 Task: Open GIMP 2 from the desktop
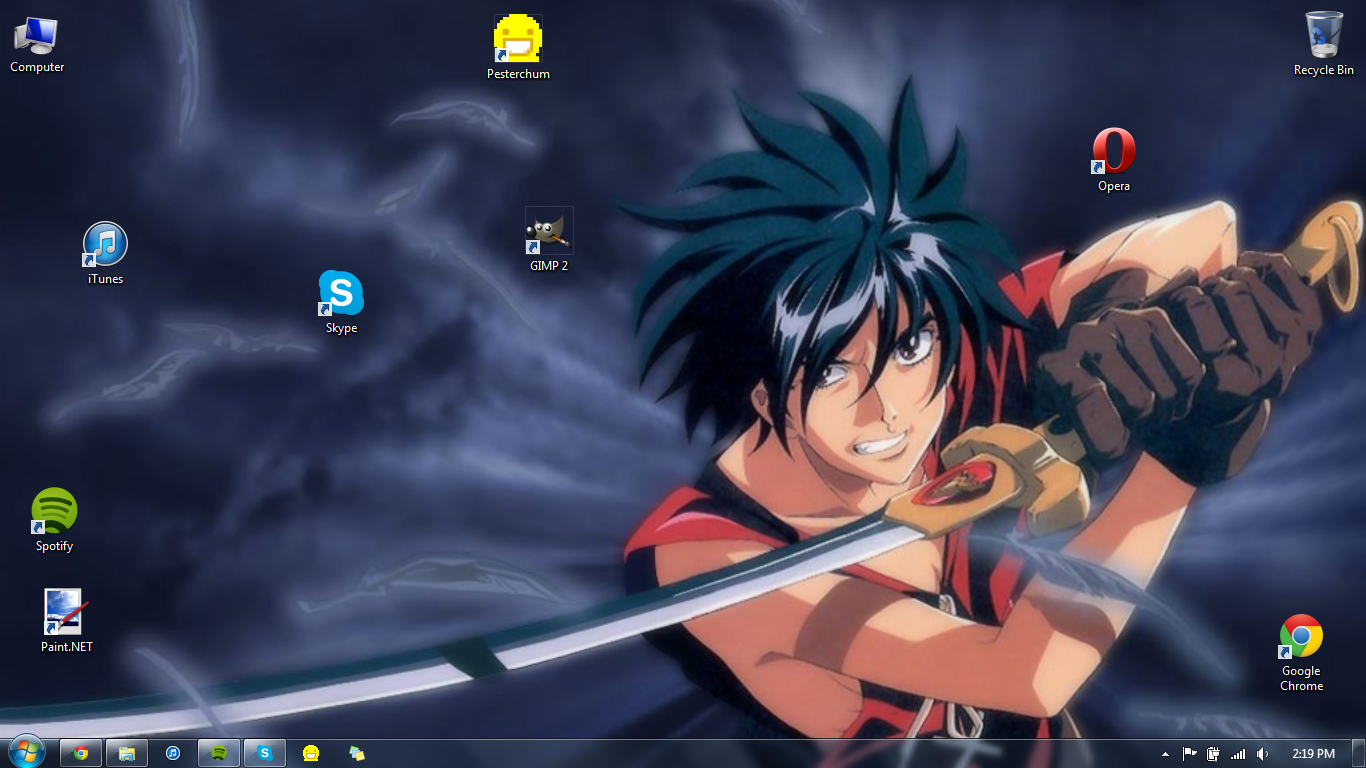[549, 230]
